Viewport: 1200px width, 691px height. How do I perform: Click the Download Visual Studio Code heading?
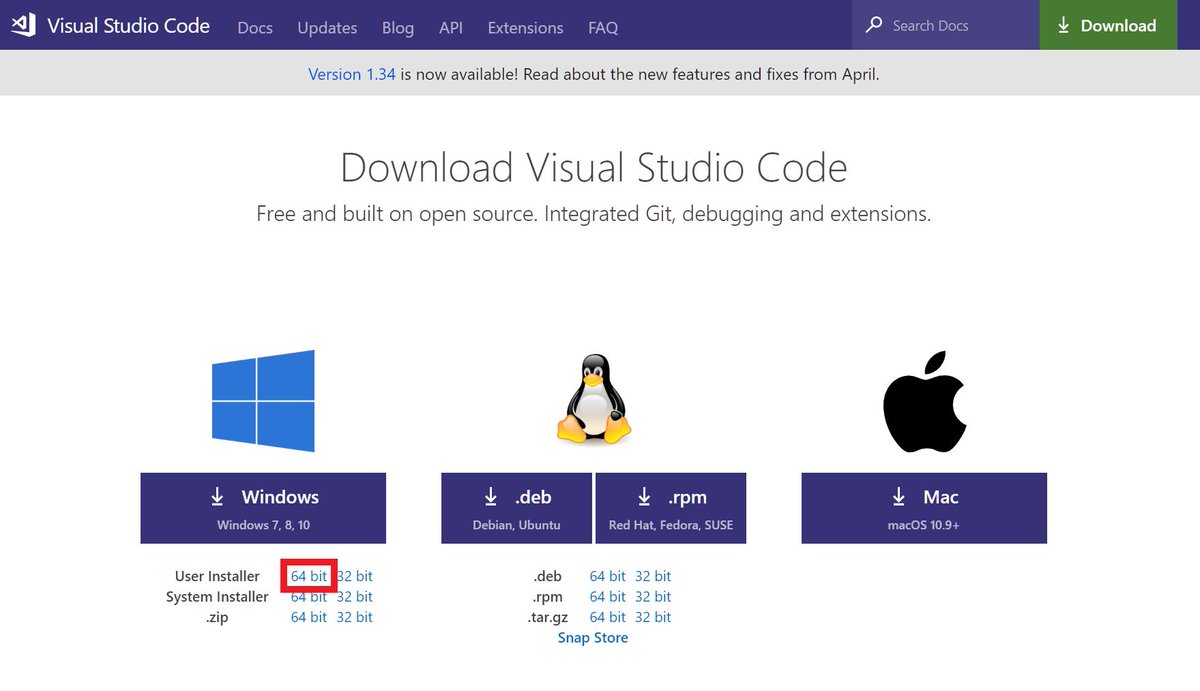[x=594, y=167]
